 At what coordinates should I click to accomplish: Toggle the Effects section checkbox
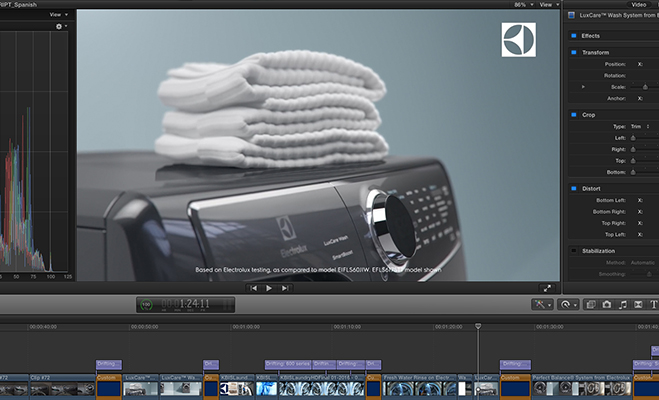(574, 36)
